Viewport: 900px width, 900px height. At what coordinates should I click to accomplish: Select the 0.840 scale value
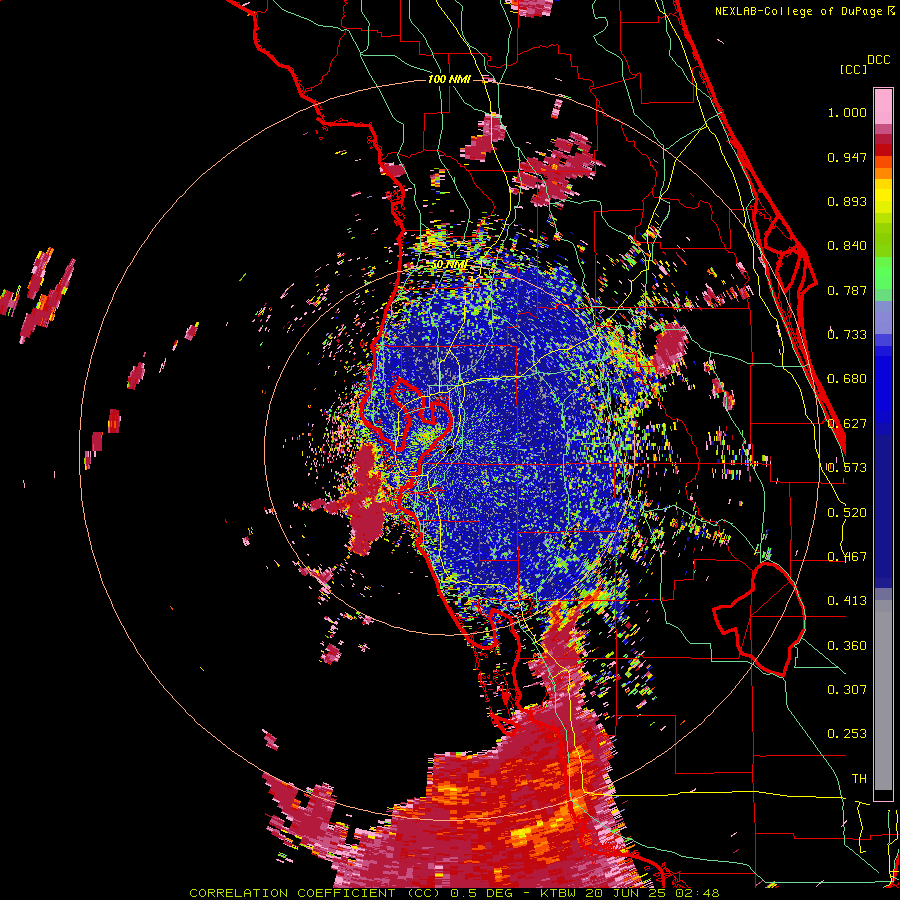point(847,246)
